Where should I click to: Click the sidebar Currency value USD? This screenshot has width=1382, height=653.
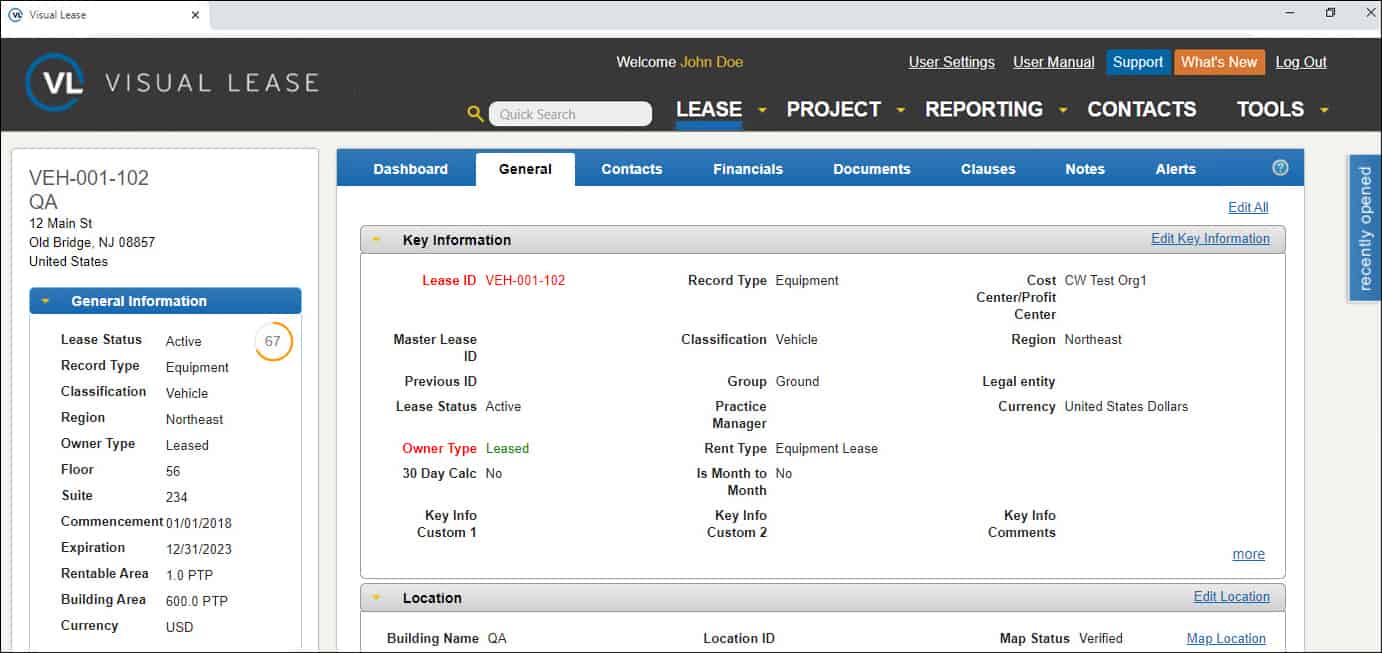[180, 627]
